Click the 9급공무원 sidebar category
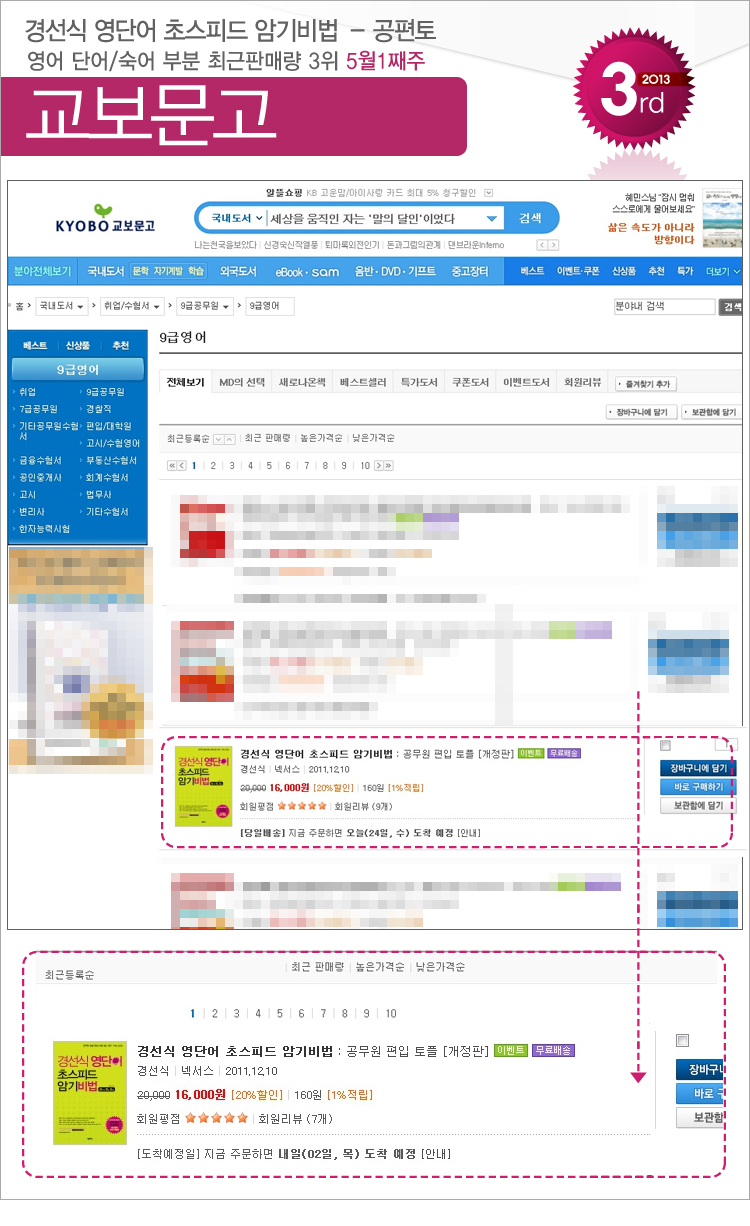 coord(105,392)
